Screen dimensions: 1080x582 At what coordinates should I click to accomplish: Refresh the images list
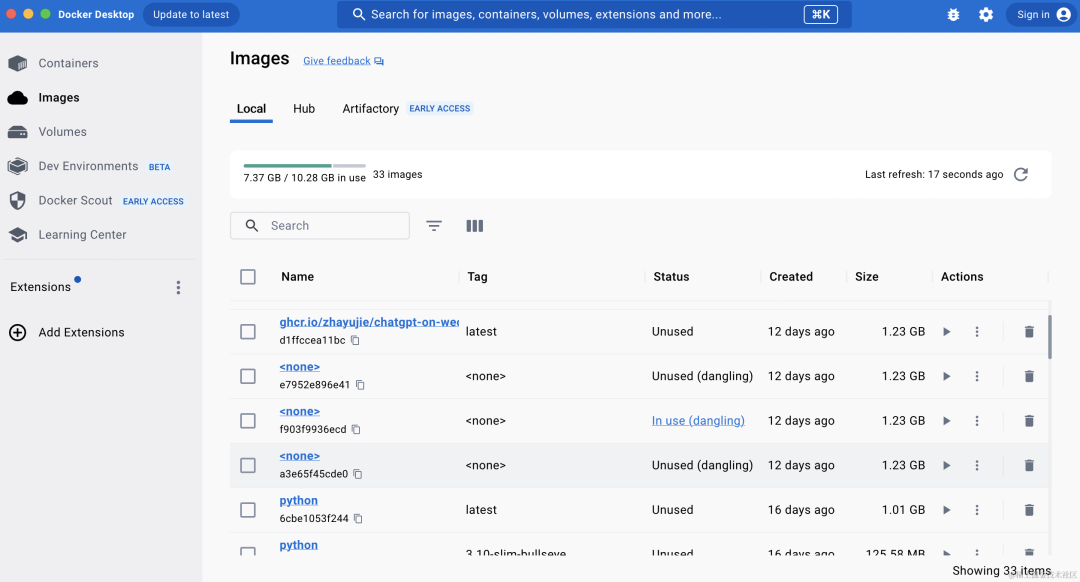coord(1021,174)
